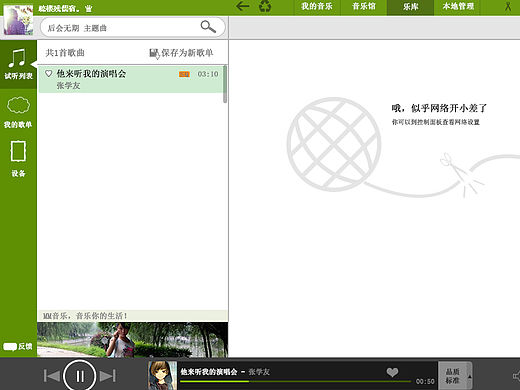Toggle the heart favorite in player bar
The image size is (520, 390).
pos(392,372)
